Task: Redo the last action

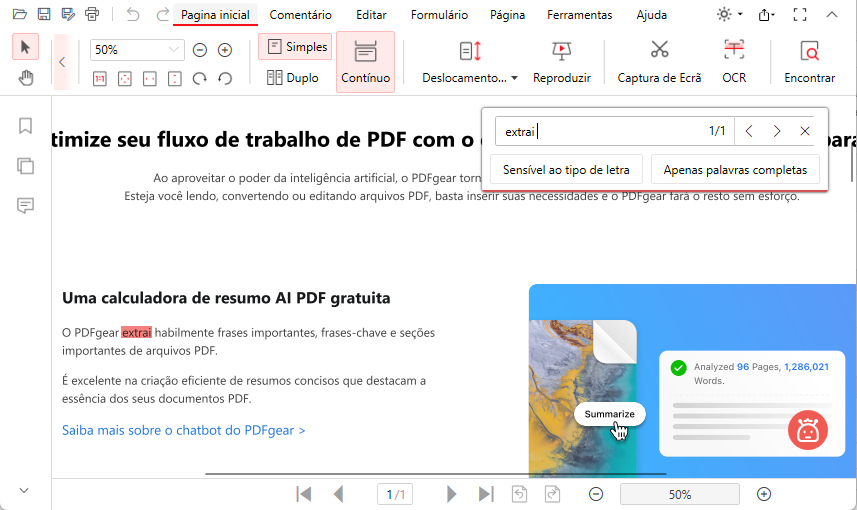Action: click(x=162, y=14)
